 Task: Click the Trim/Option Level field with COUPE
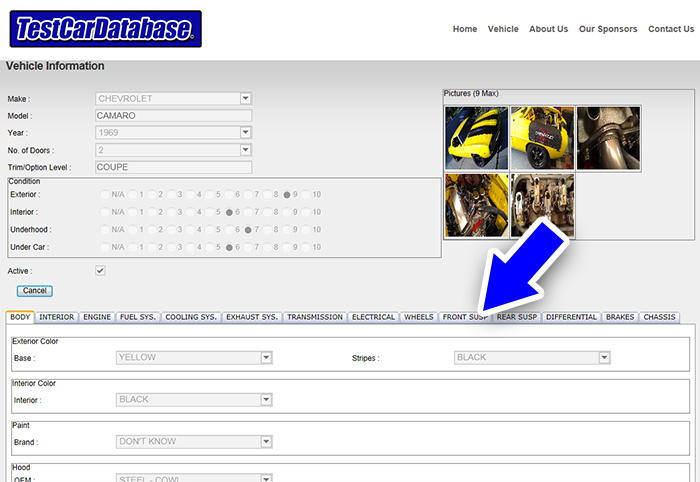[174, 167]
